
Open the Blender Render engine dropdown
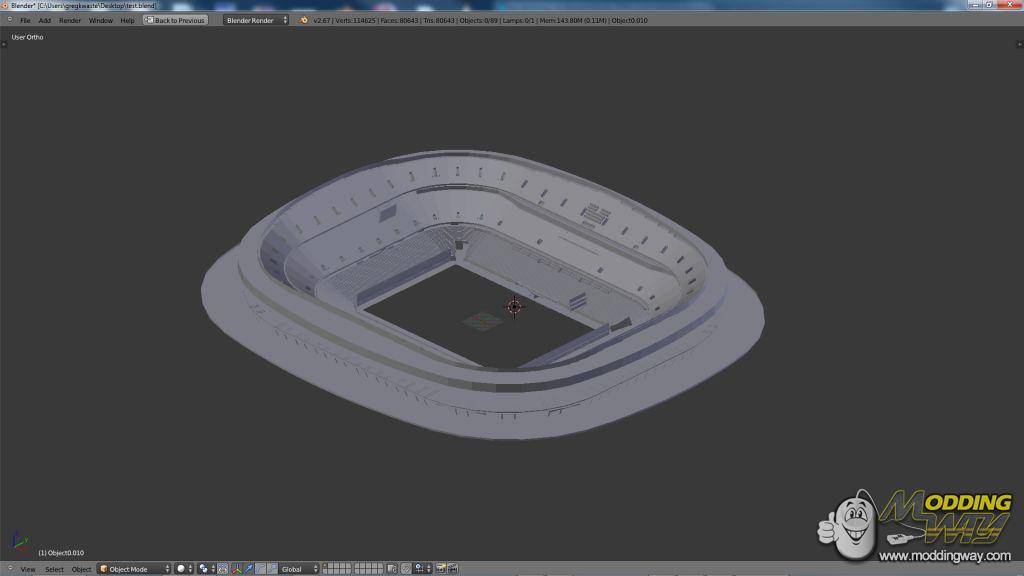(256, 20)
